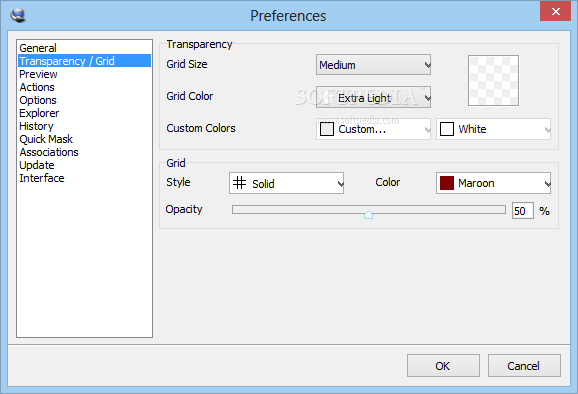Expand the Grid Color Extra Light dropdown
Image resolution: width=578 pixels, height=394 pixels.
click(x=373, y=97)
